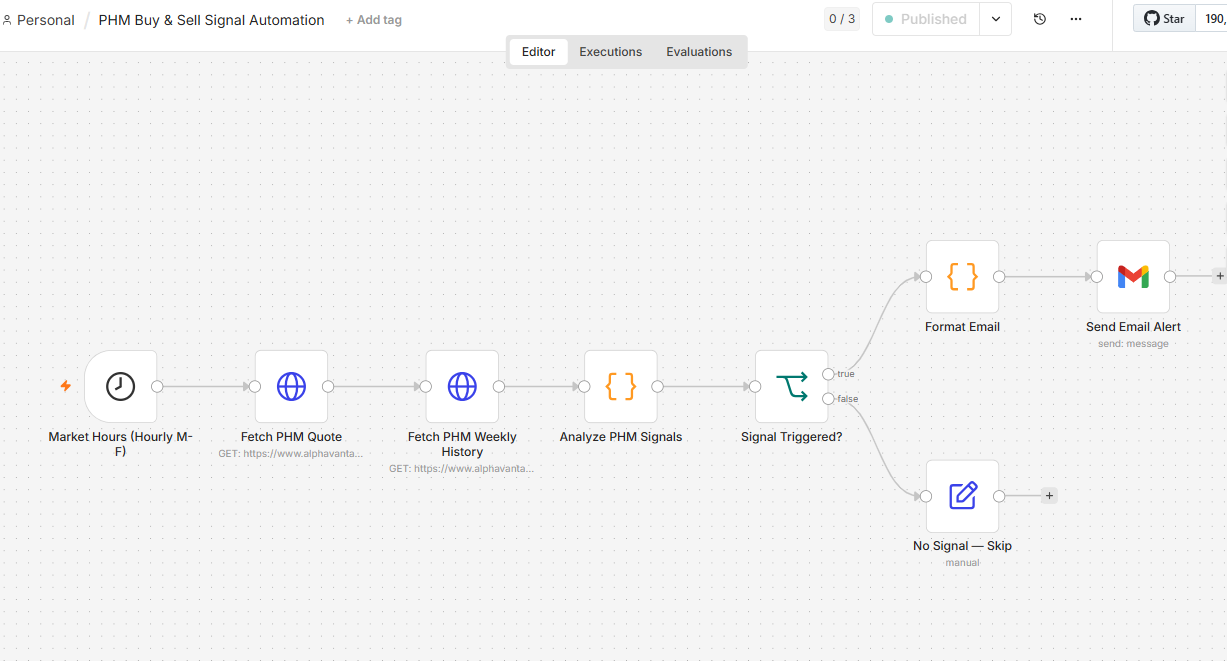
Task: Click the No Signal — Skip label
Action: tap(962, 546)
